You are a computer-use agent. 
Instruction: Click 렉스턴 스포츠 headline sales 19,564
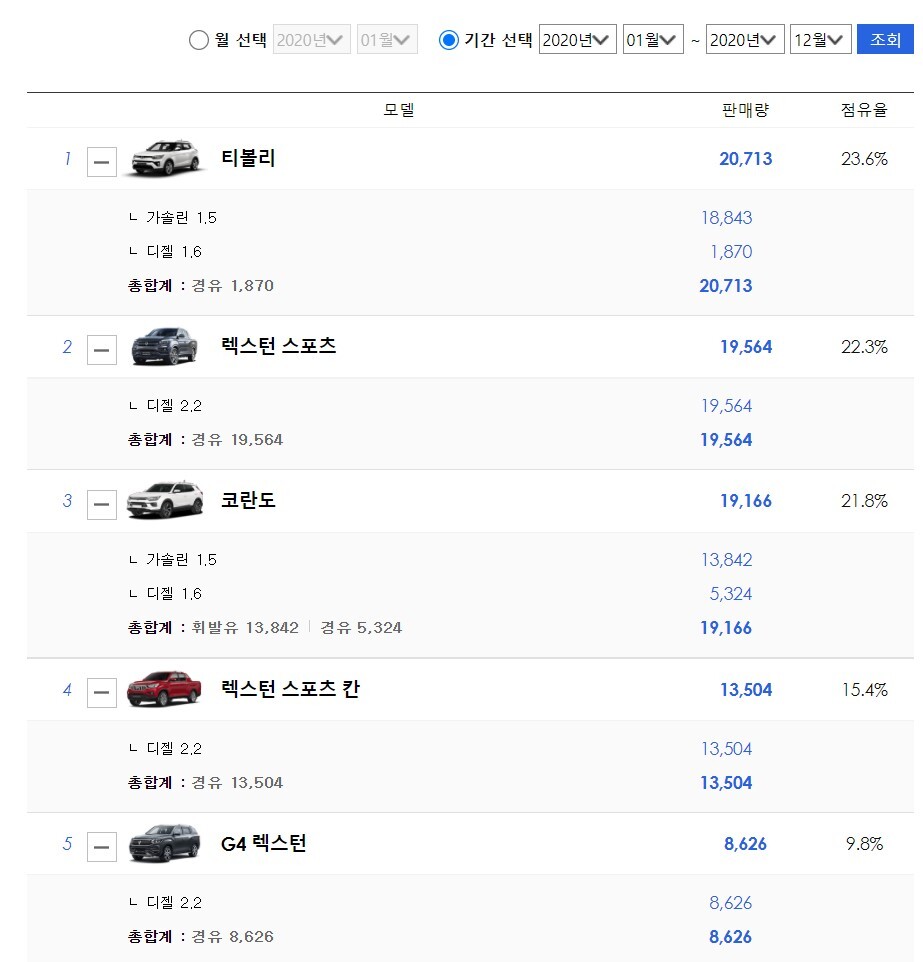[746, 347]
